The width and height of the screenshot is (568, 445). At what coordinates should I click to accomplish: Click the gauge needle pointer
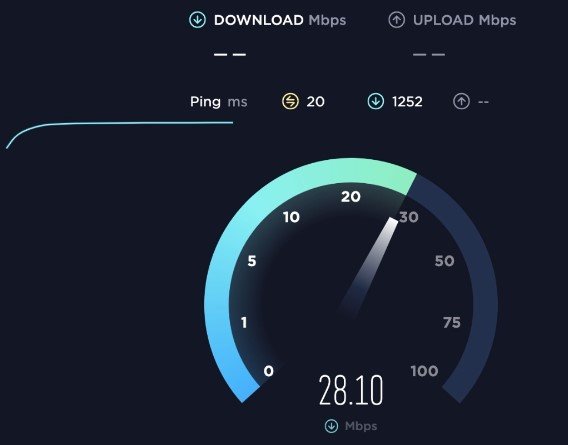[x=368, y=267]
